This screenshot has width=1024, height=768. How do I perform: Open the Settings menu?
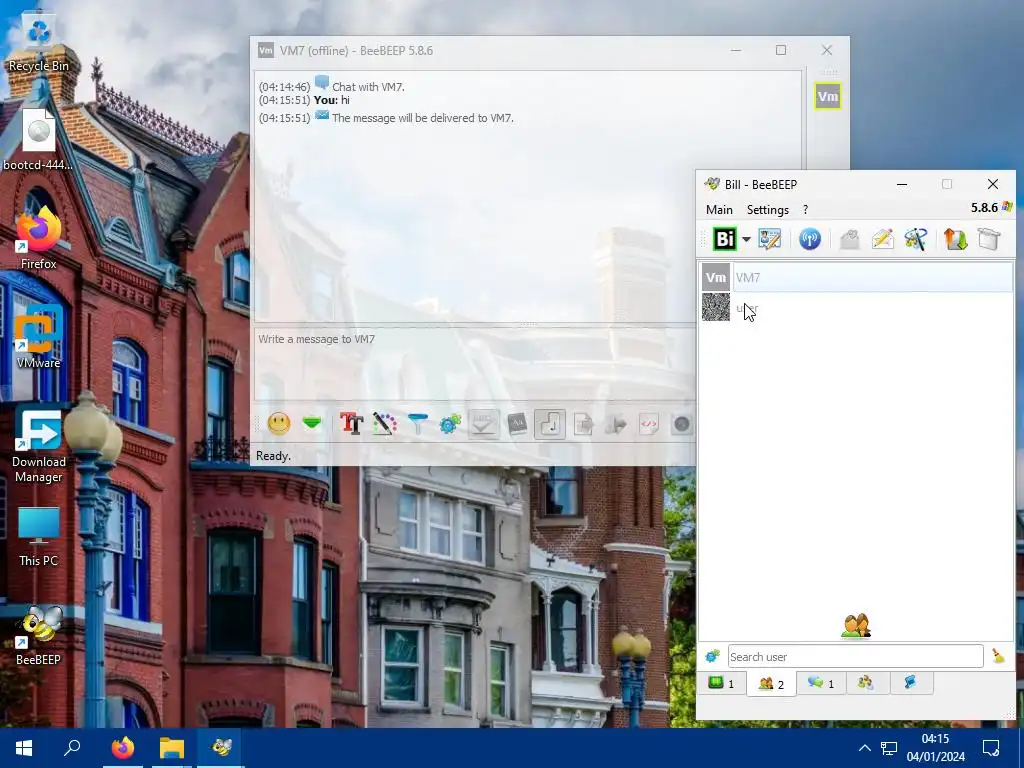pos(768,210)
